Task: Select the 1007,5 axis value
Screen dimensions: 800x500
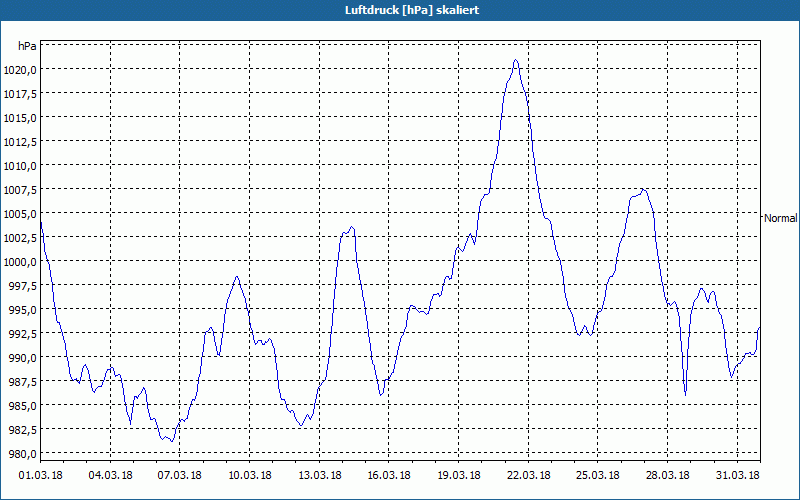Action: 20,190
